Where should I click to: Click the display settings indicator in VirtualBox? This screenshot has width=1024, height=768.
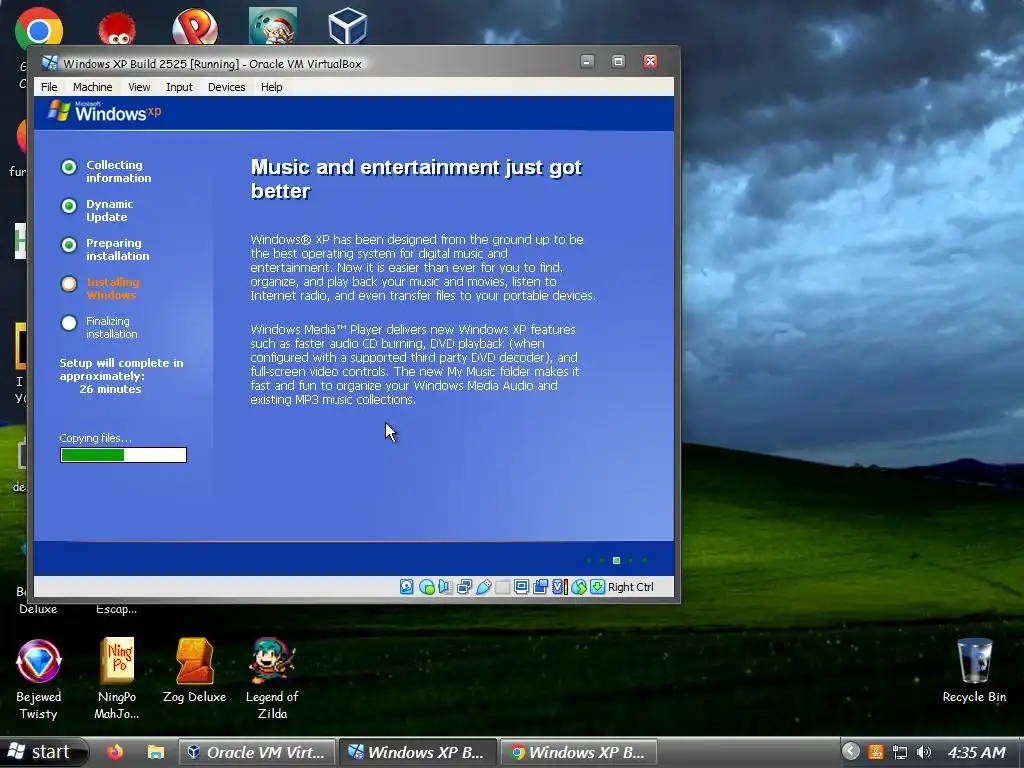521,586
